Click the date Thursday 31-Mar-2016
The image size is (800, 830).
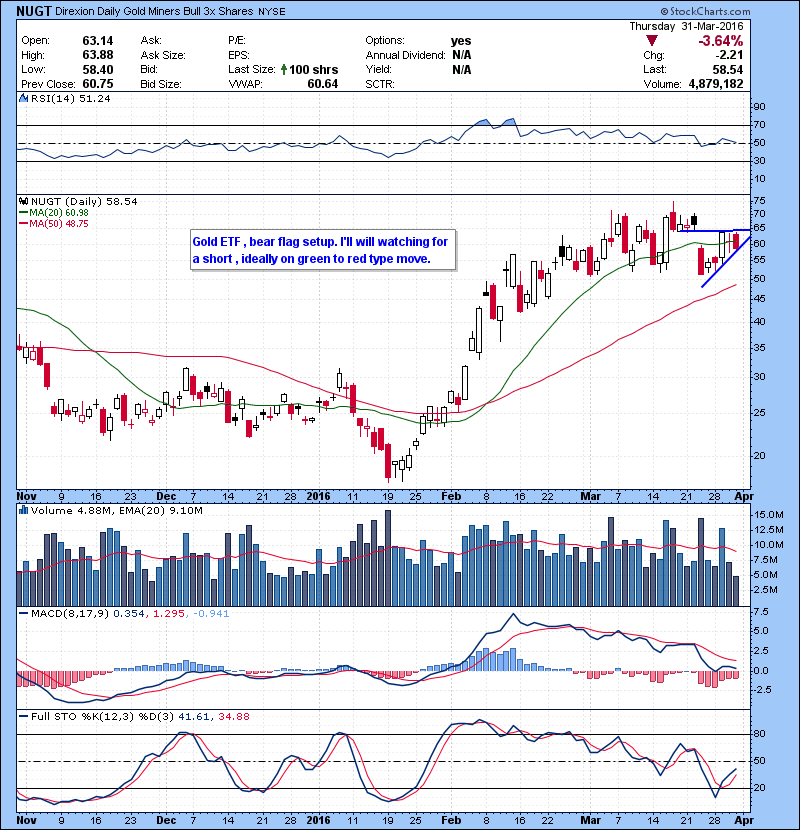point(686,26)
